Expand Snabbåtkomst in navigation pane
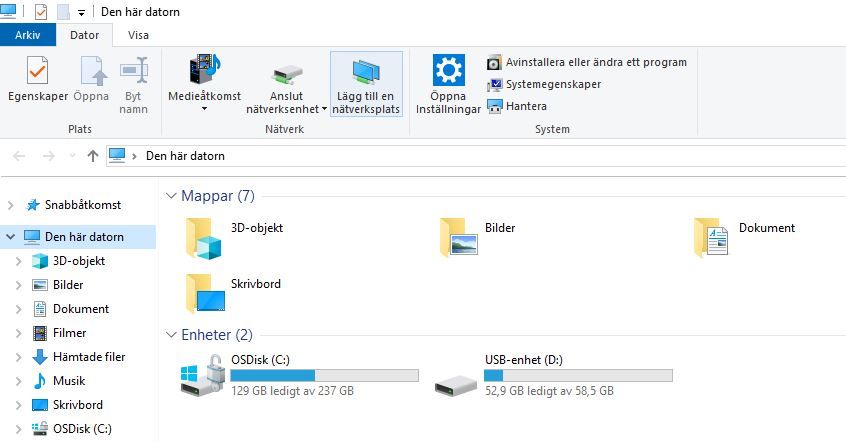 pyautogui.click(x=11, y=205)
